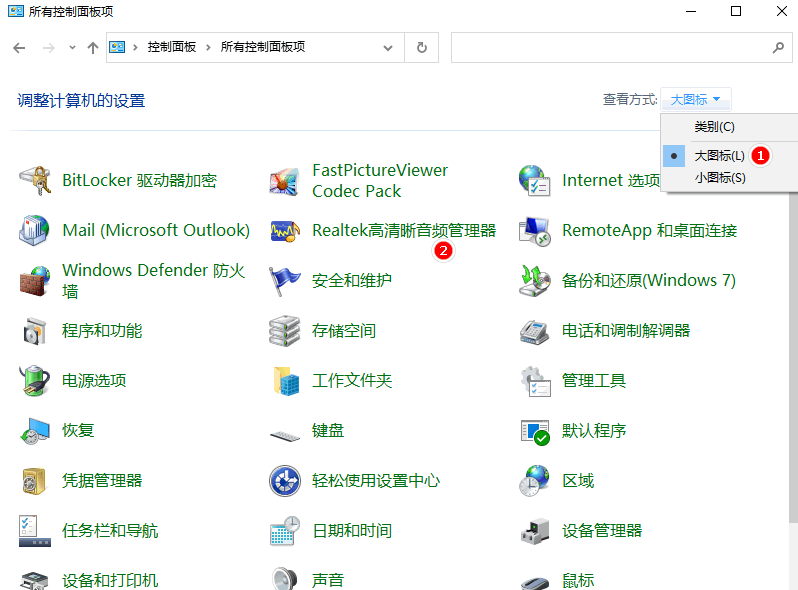Open BitLocker 驱动器加密 icon

pyautogui.click(x=35, y=181)
